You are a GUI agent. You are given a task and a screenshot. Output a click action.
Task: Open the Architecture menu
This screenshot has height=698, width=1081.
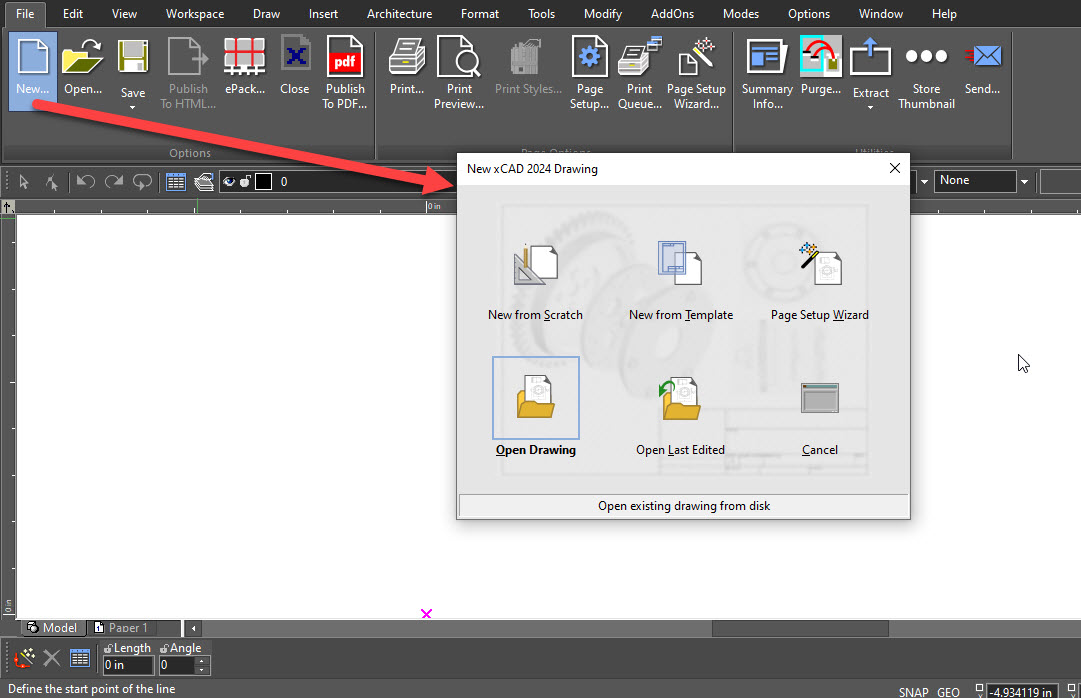pos(399,14)
